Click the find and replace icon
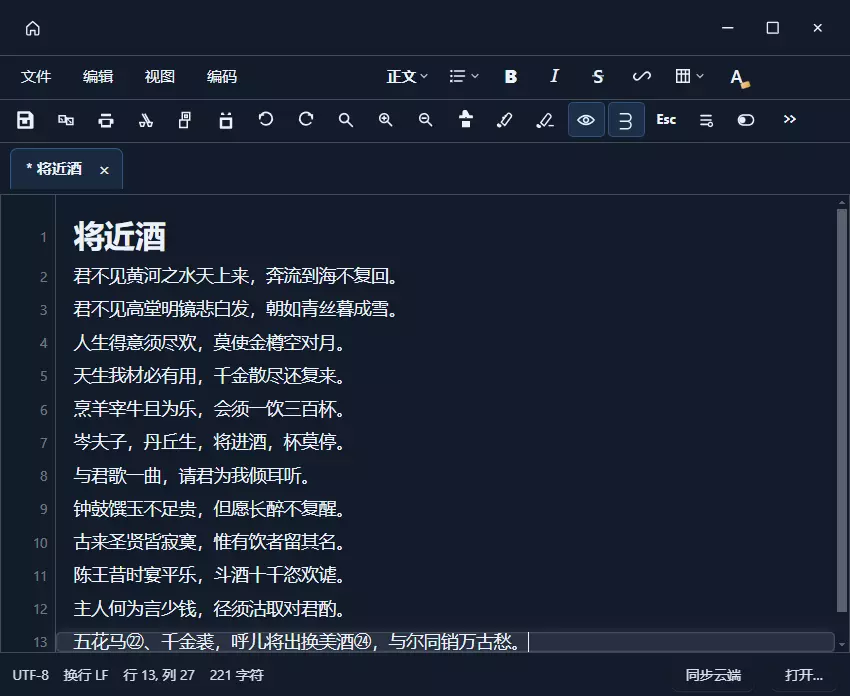 tap(66, 120)
